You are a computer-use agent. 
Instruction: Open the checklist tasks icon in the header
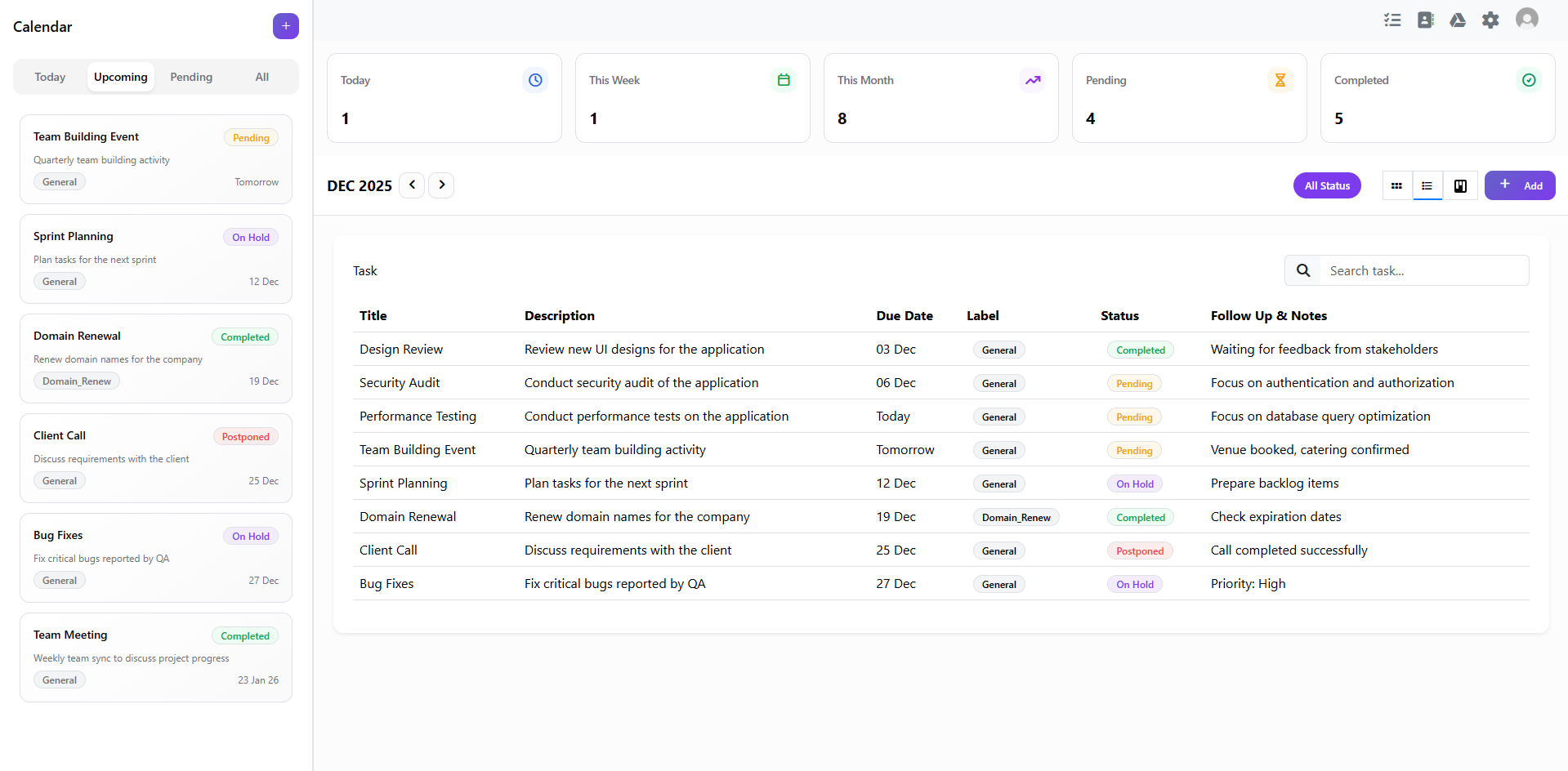(1392, 20)
